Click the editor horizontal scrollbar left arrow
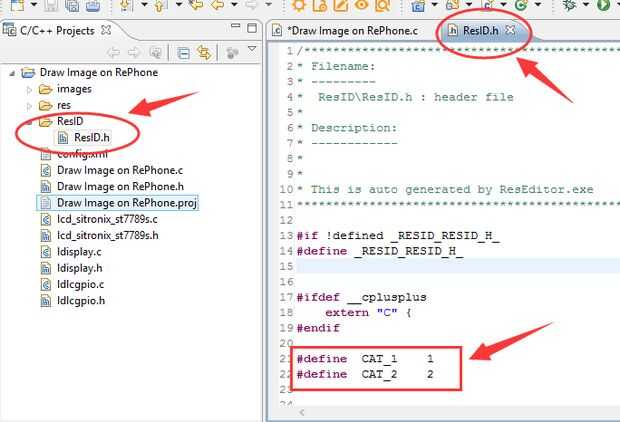Viewport: 620px width, 422px height. (302, 412)
